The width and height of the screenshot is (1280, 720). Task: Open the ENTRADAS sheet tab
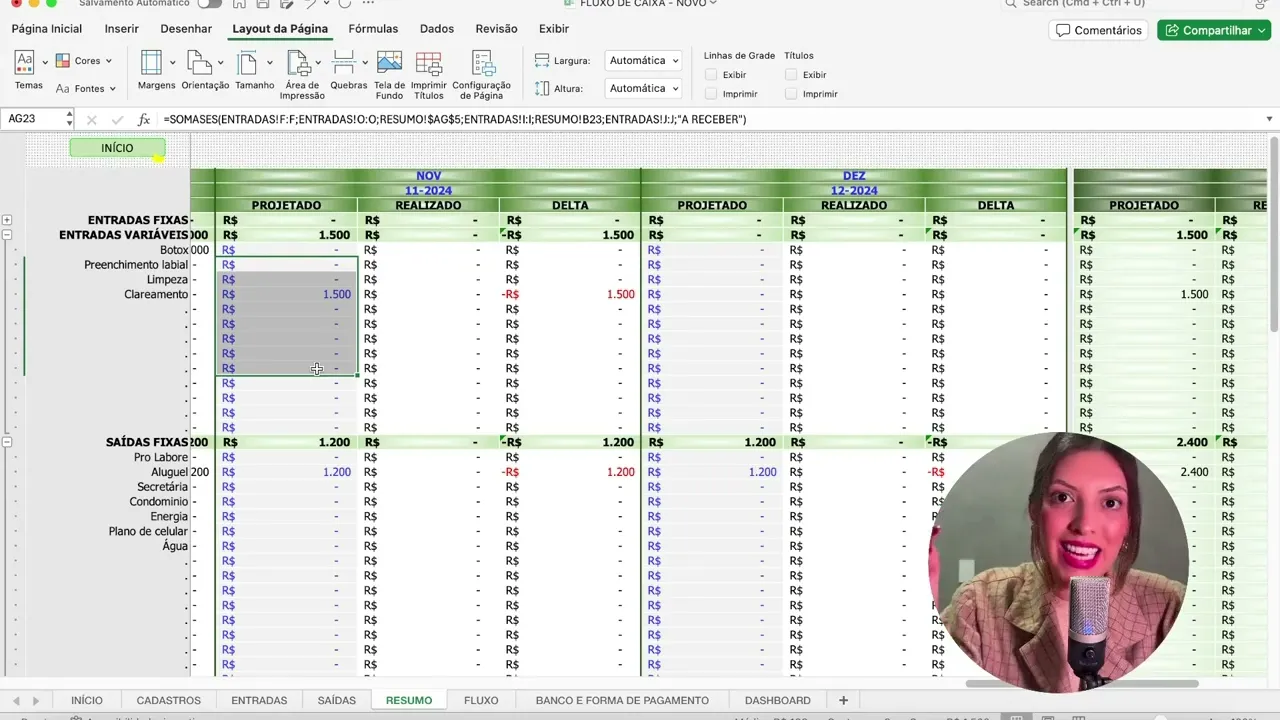(x=259, y=700)
